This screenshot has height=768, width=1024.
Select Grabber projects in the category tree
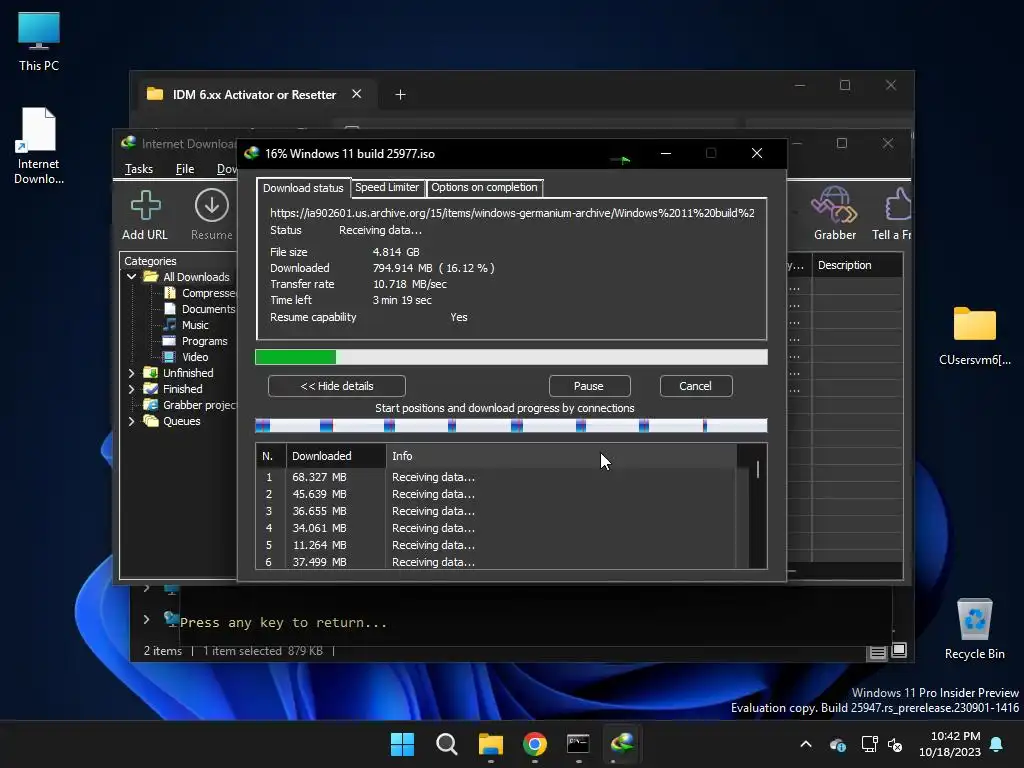pos(190,405)
